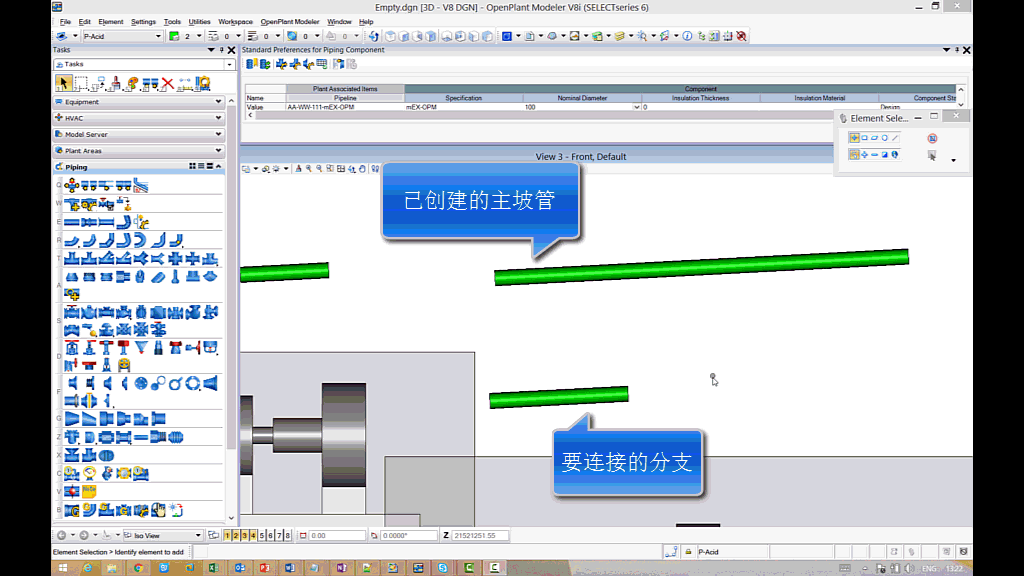Click the blue pipe-fitting icon in Preferences toolbar
Viewport: 1024px width, 576px height.
pyautogui.click(x=281, y=63)
